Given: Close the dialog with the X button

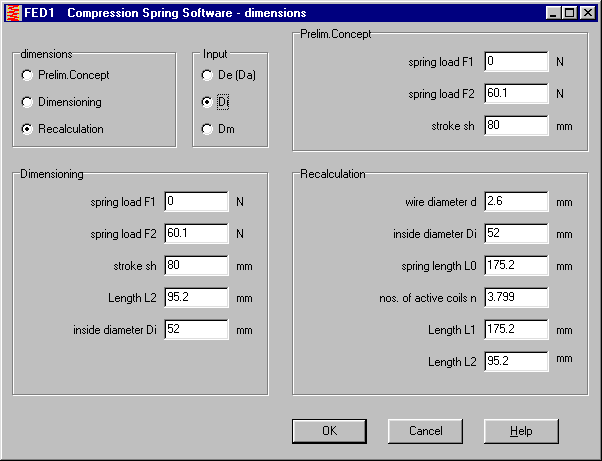Looking at the screenshot, I should (x=587, y=13).
